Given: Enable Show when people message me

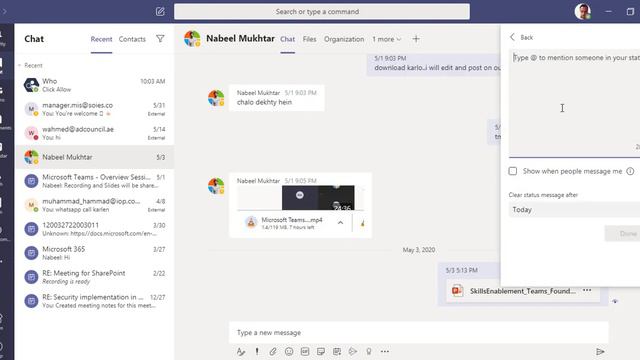Looking at the screenshot, I should [x=513, y=171].
